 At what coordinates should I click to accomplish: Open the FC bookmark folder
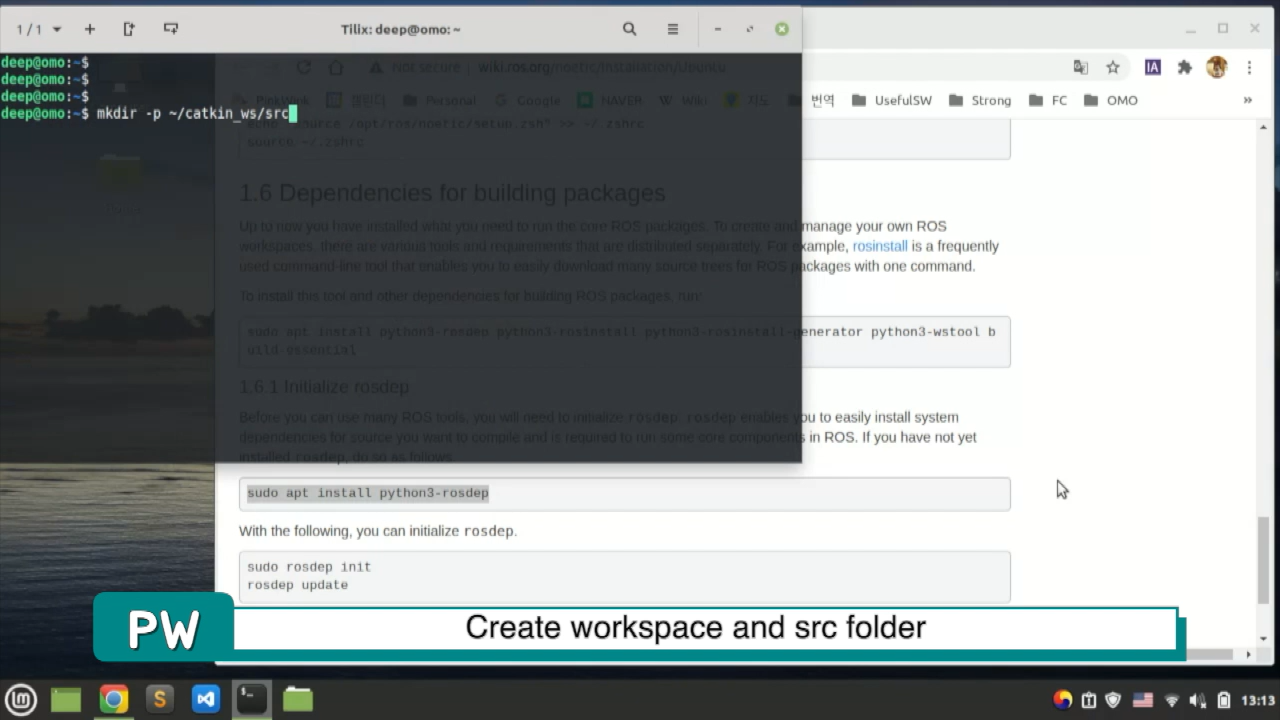pyautogui.click(x=1048, y=100)
